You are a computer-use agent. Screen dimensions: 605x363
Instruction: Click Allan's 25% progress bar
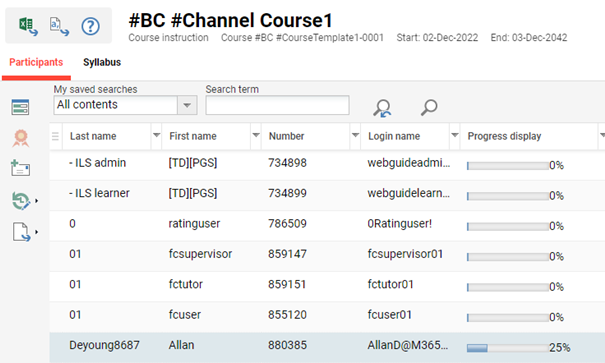click(x=508, y=348)
